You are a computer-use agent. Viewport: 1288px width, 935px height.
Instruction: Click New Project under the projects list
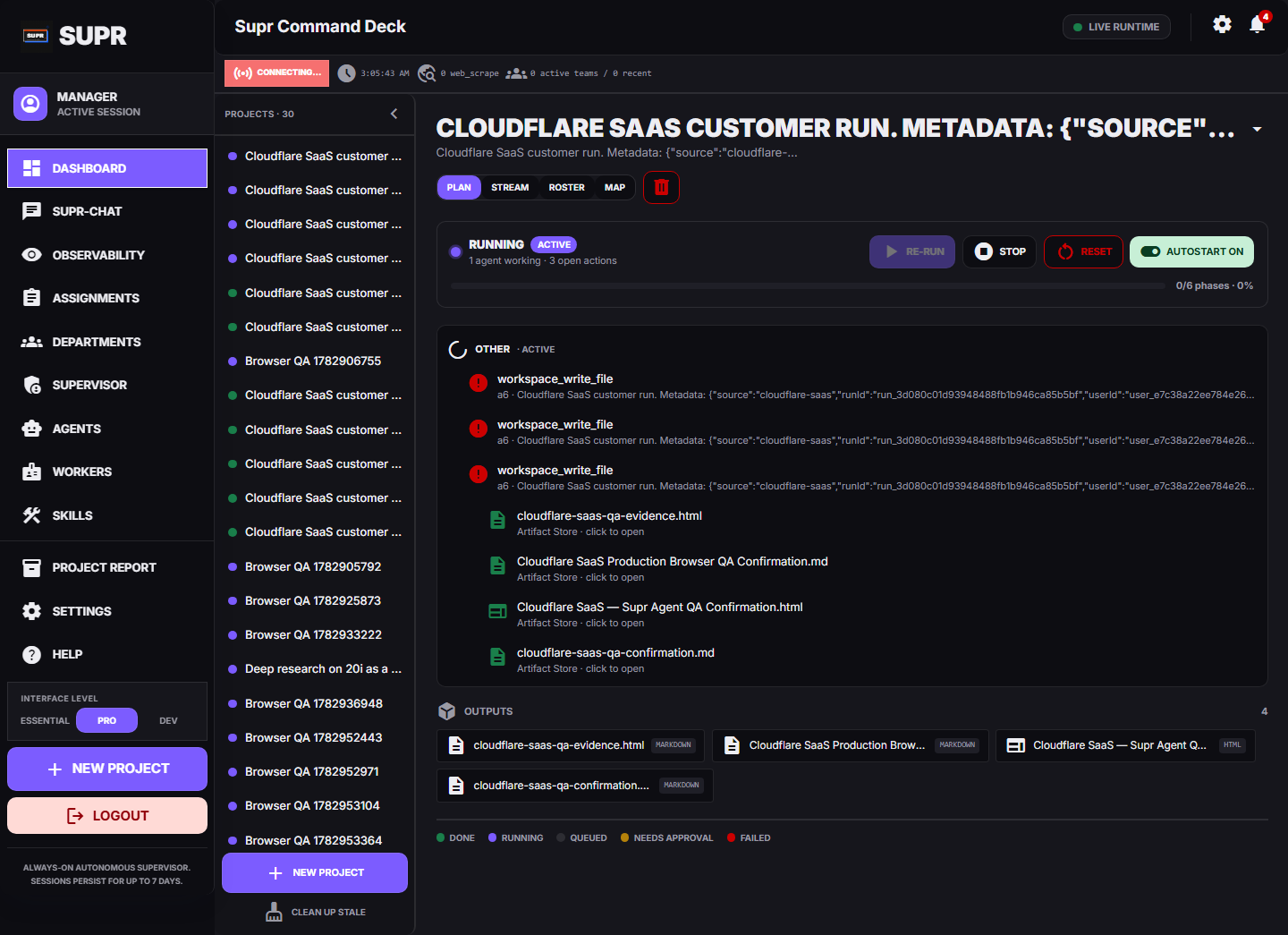(x=315, y=872)
